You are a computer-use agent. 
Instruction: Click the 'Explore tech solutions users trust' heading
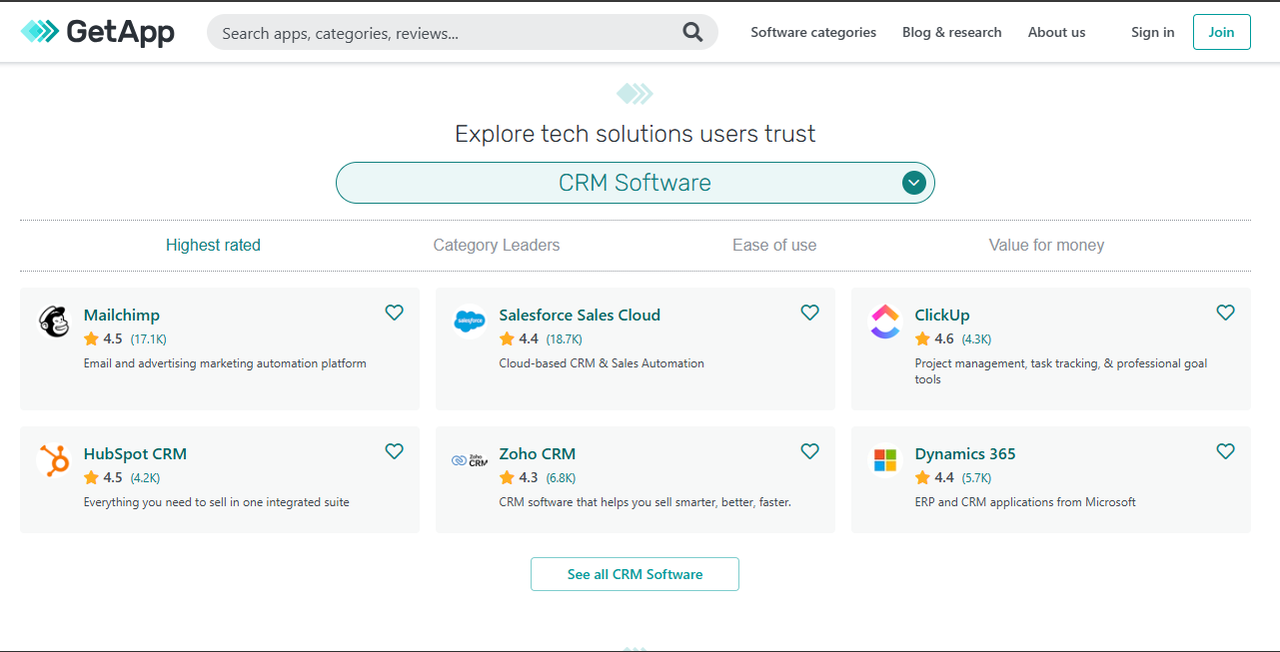[635, 134]
